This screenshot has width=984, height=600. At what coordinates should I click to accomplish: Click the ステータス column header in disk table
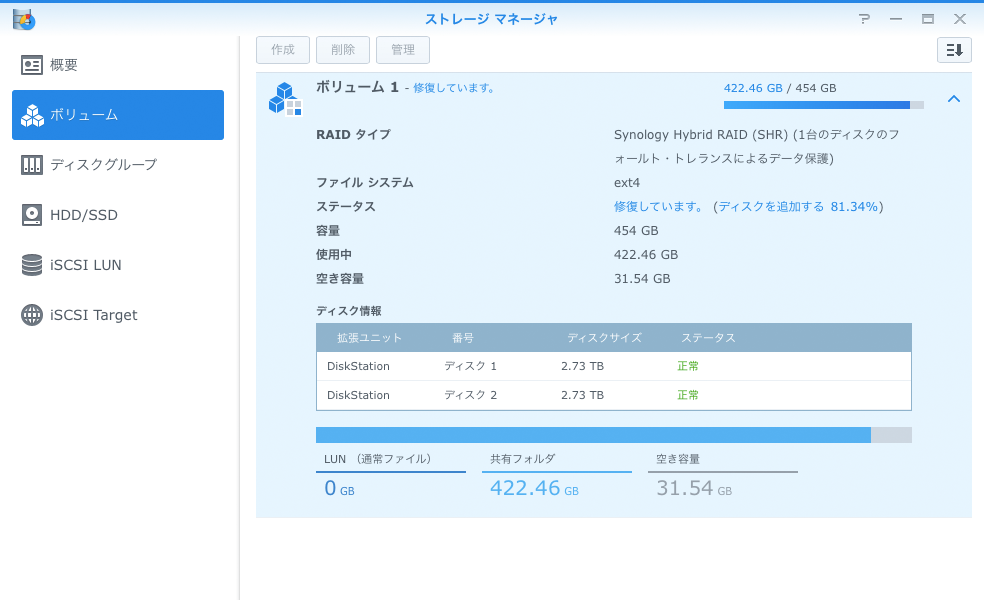708,338
